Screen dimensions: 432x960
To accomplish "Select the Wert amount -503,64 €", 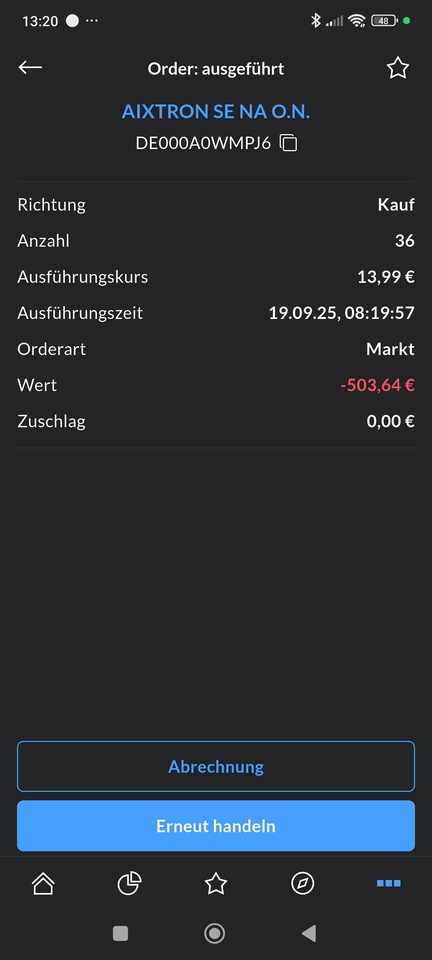I will 378,385.
